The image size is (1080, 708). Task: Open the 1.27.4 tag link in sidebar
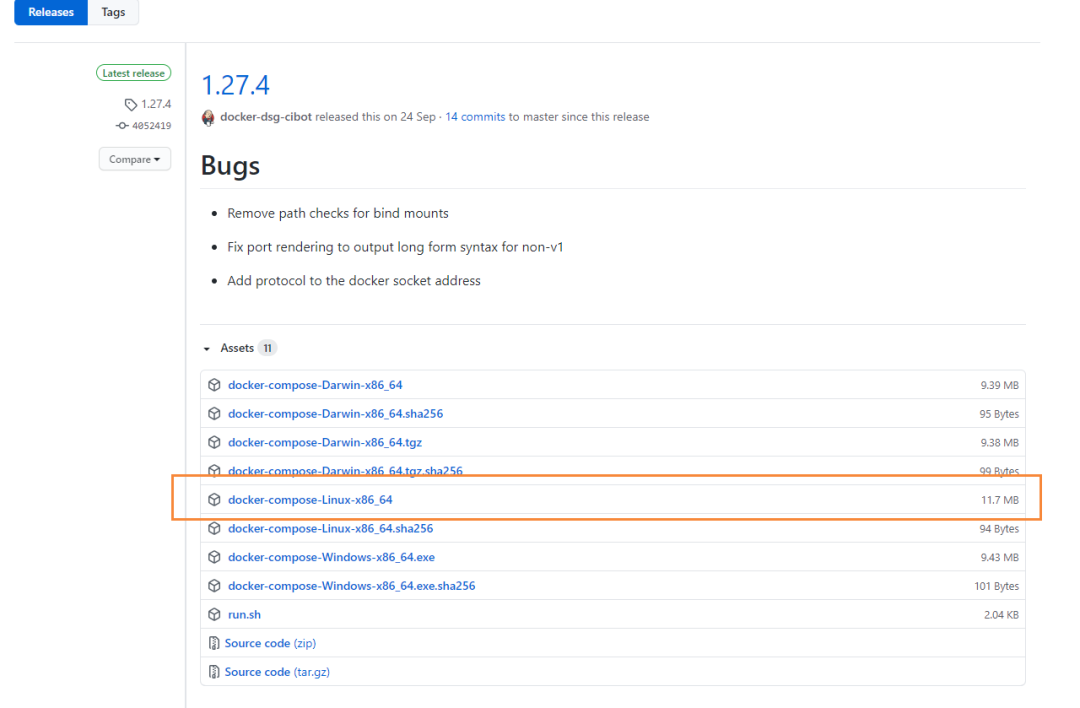[x=156, y=104]
